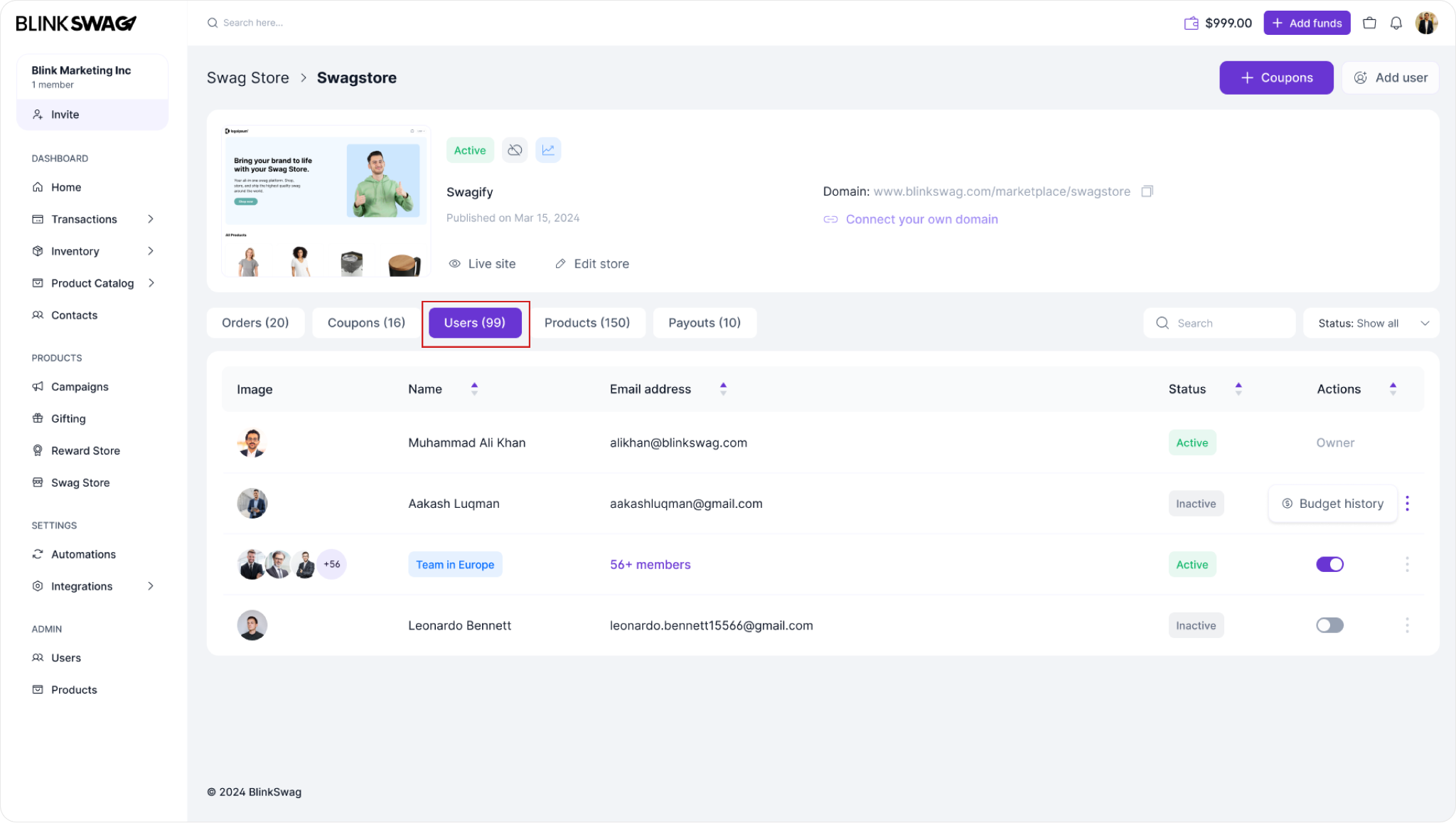Screen dimensions: 1456x823
Task: Open the Status: Show all dropdown
Action: pos(1371,323)
